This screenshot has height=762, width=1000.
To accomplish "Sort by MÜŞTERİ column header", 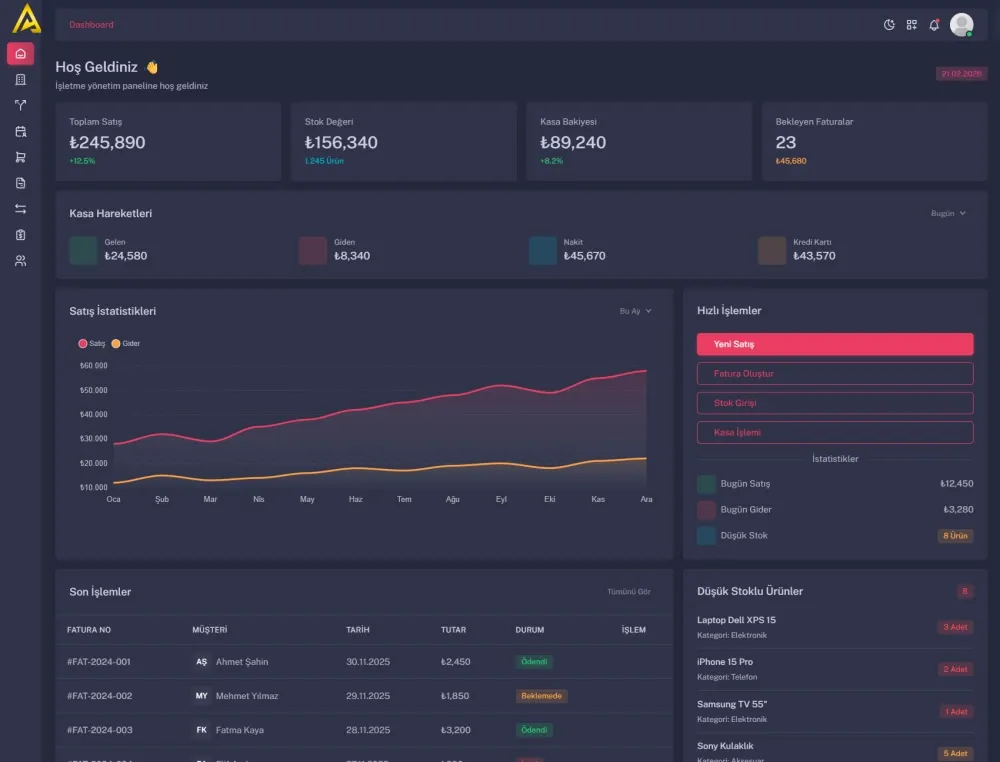I will [x=210, y=630].
